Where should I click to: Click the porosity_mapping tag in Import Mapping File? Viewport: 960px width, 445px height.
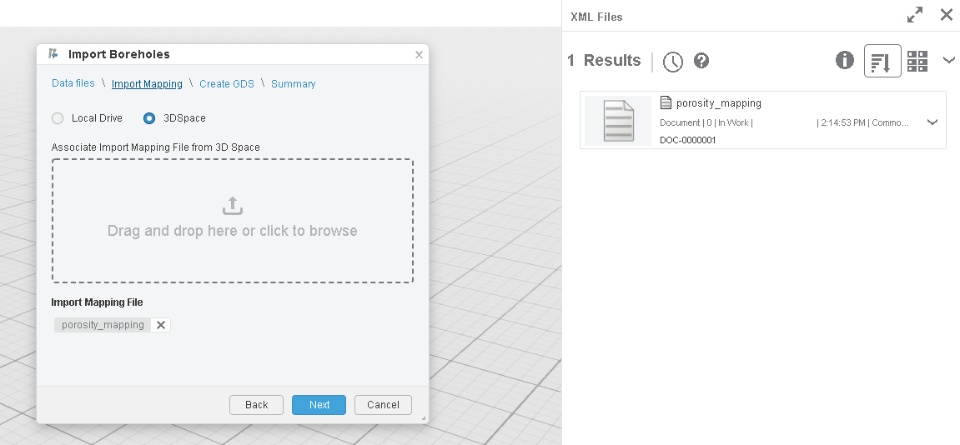tap(103, 325)
